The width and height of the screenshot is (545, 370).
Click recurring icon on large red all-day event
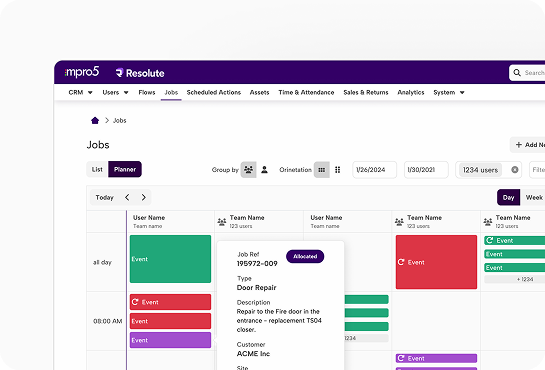point(401,262)
